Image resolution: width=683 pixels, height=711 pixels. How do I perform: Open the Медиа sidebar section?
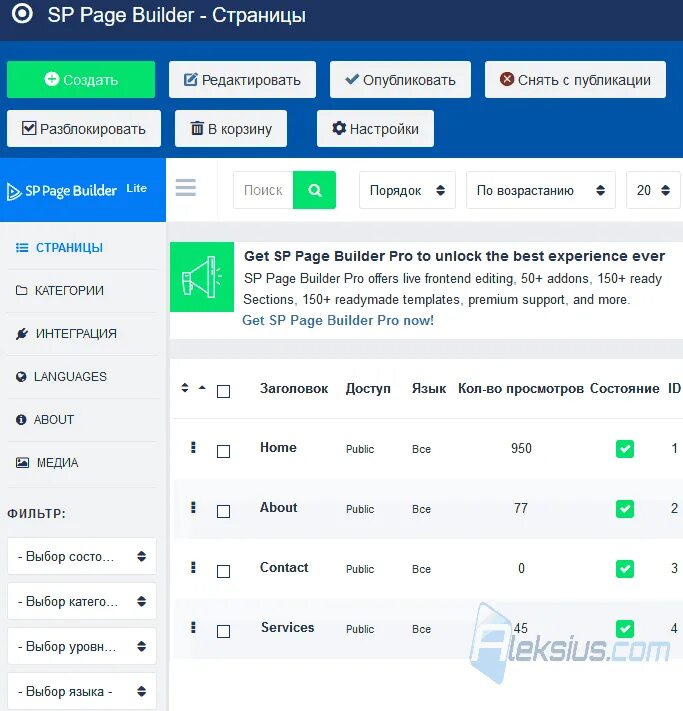coord(47,463)
